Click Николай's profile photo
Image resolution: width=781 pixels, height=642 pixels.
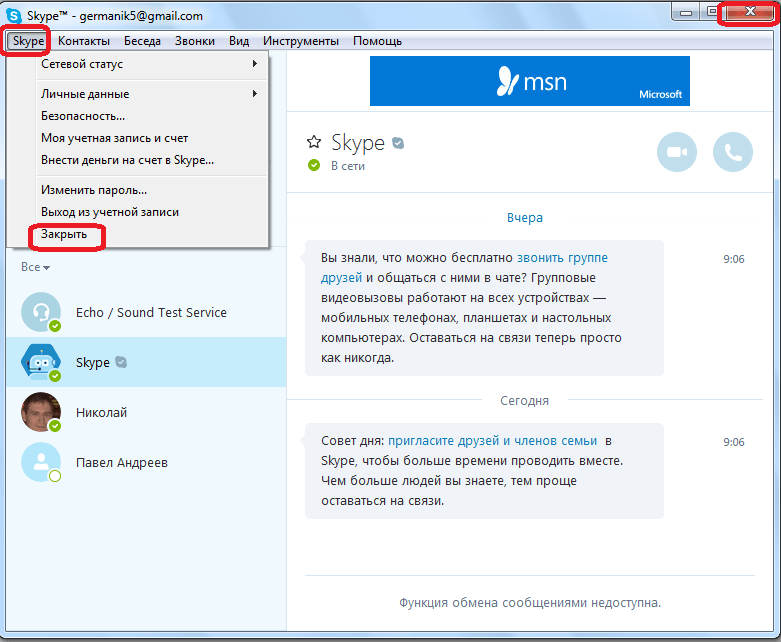click(41, 412)
